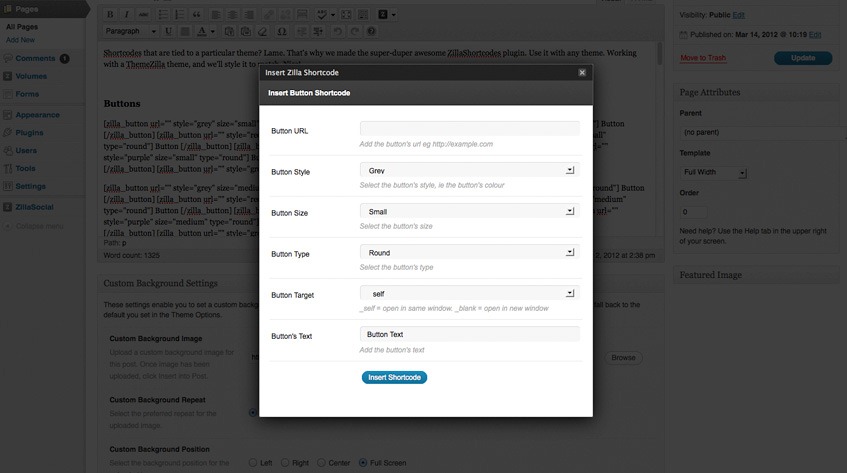Open the text color arrow dropdown
This screenshot has width=847, height=473.
pyautogui.click(x=212, y=31)
